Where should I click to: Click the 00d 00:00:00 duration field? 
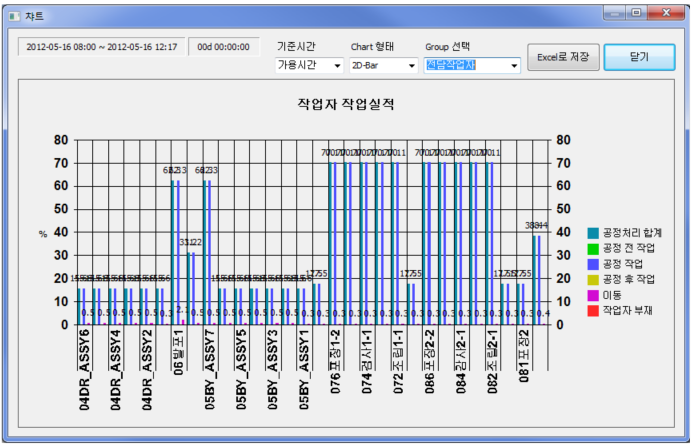click(x=224, y=47)
